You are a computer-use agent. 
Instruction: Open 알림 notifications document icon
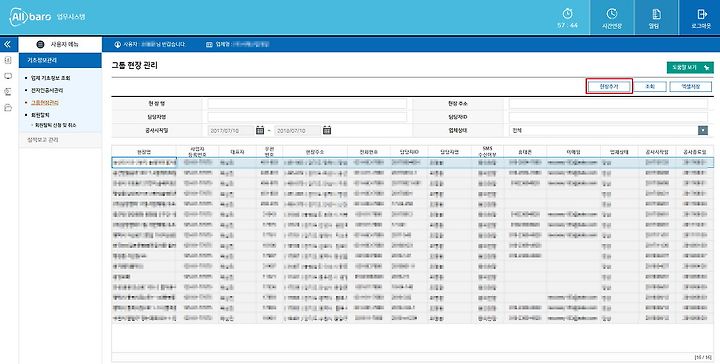coord(656,14)
